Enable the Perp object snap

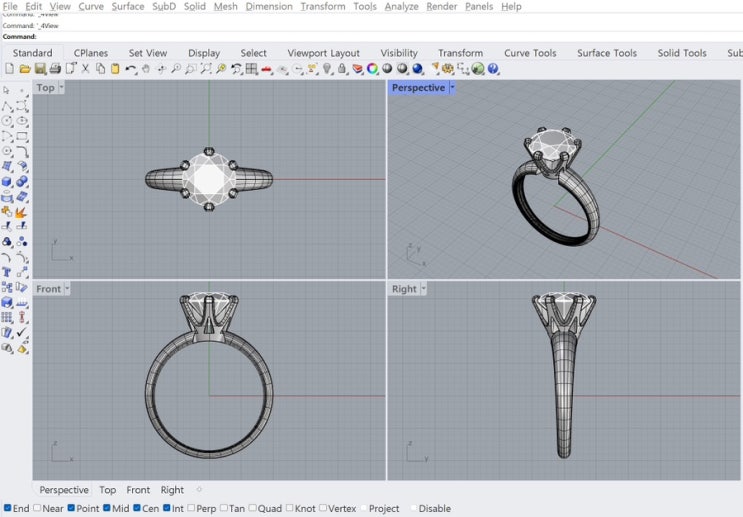(191, 508)
